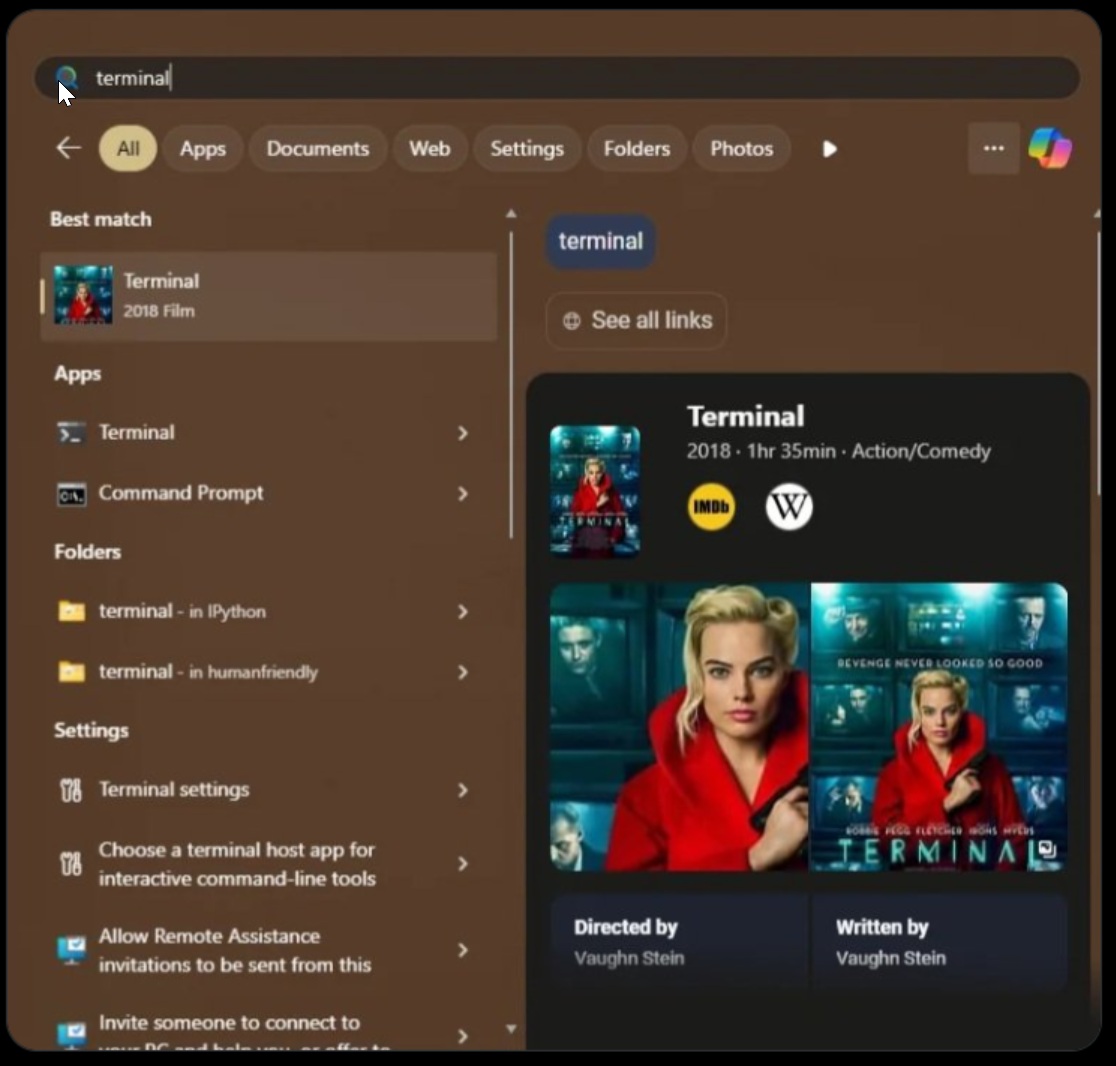The height and width of the screenshot is (1066, 1116).
Task: Switch to the Documents filter tab
Action: point(318,148)
